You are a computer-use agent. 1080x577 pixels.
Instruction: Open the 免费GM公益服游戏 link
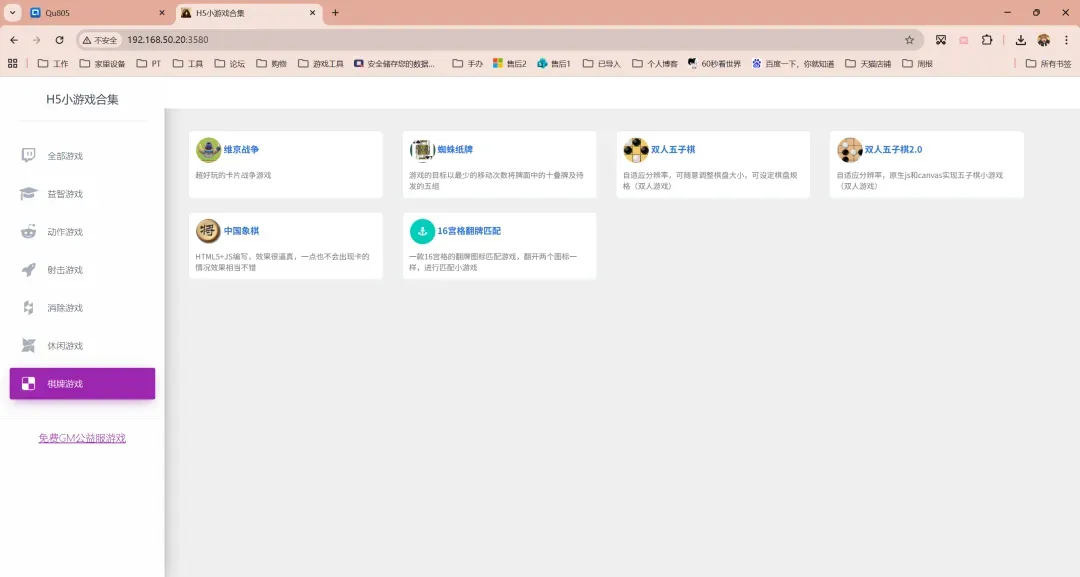tap(82, 438)
